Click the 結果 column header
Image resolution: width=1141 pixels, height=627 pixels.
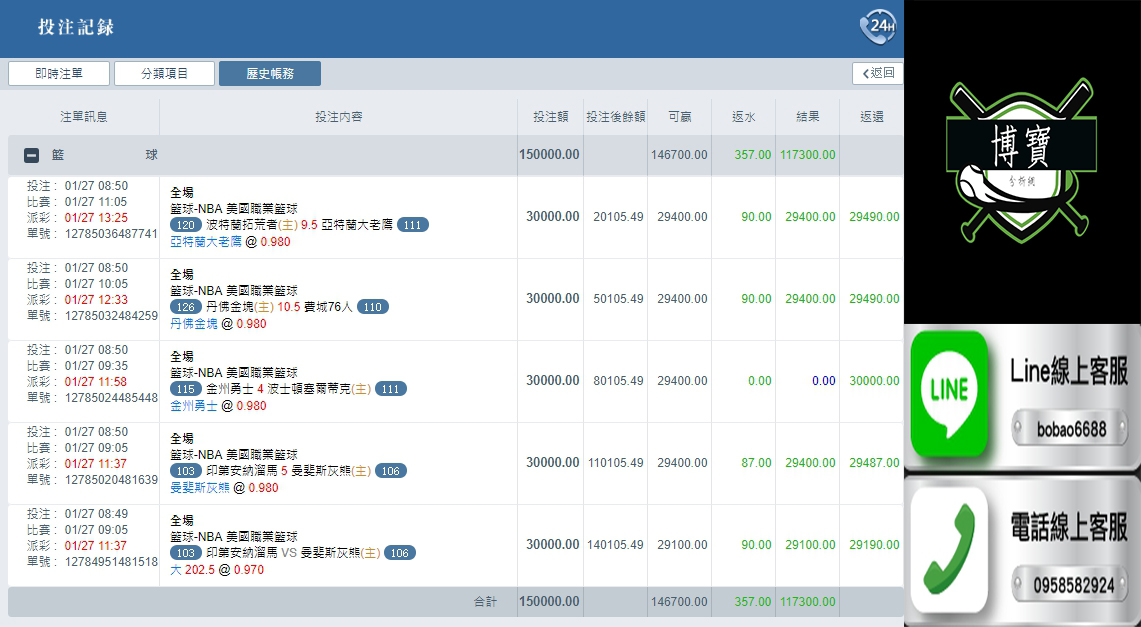807,117
